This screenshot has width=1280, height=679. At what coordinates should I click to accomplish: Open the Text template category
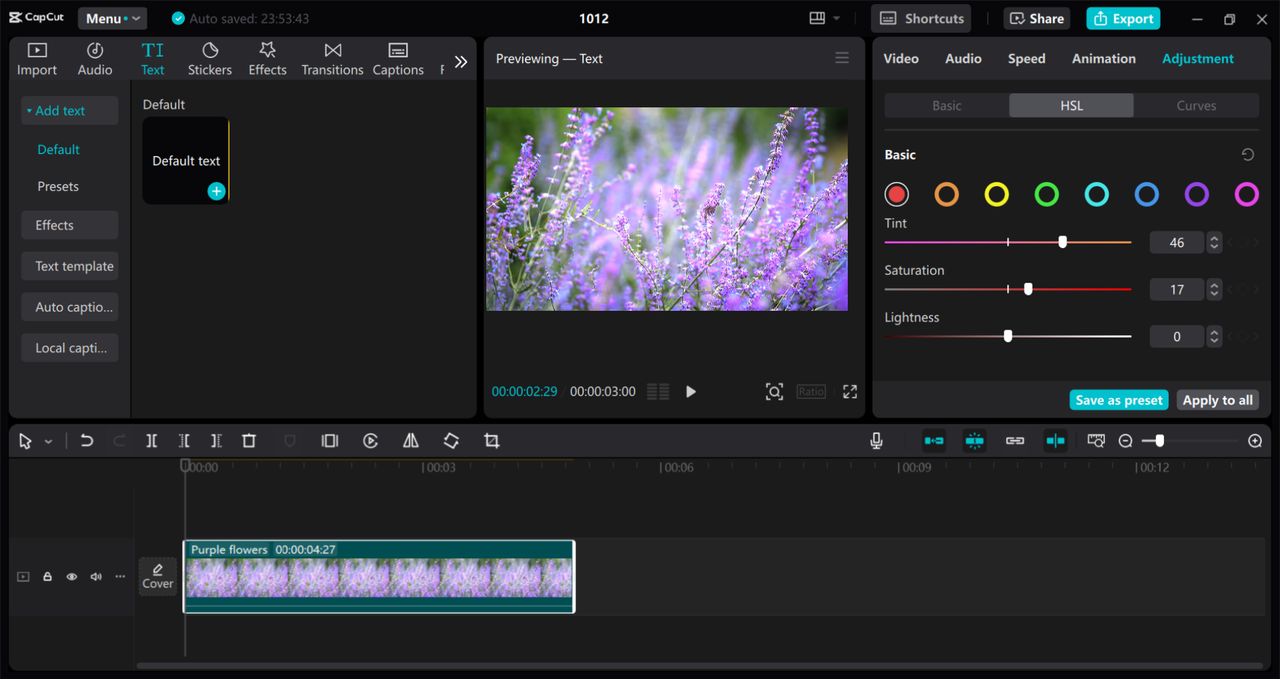[x=70, y=266]
